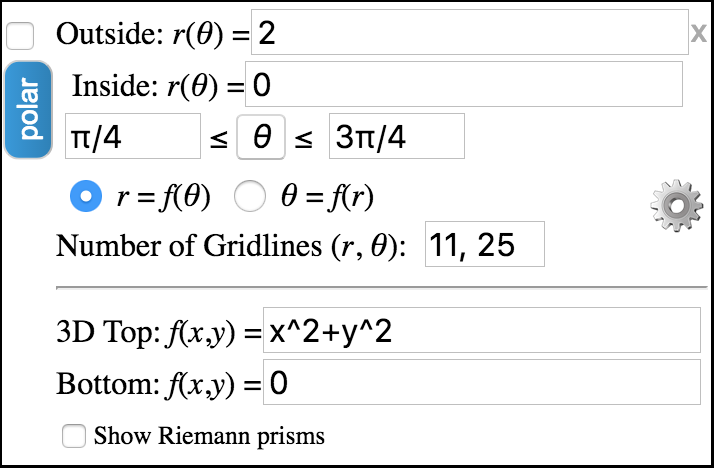Enable the checkbox beside Outside r(θ)
The image size is (714, 468).
(20, 36)
